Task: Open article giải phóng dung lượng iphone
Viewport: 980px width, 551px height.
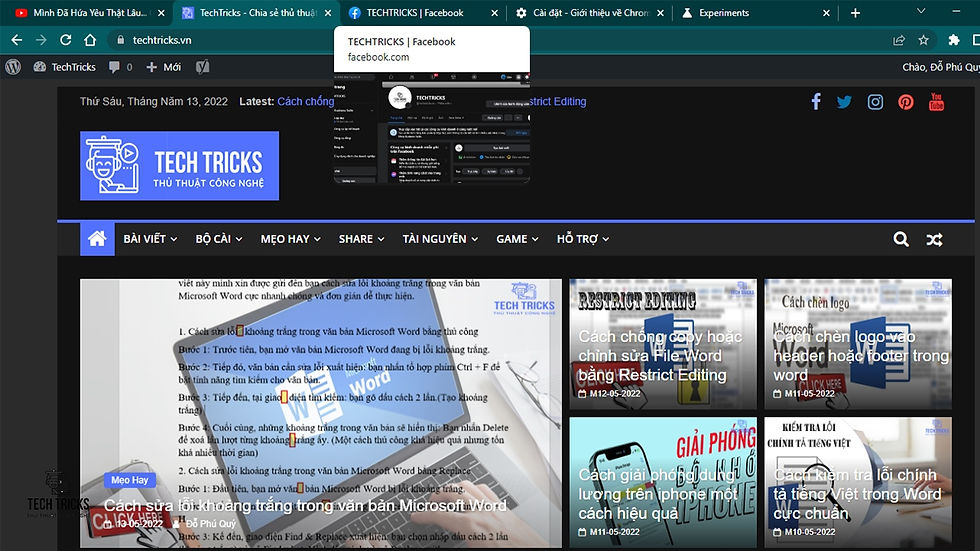Action: [x=656, y=494]
